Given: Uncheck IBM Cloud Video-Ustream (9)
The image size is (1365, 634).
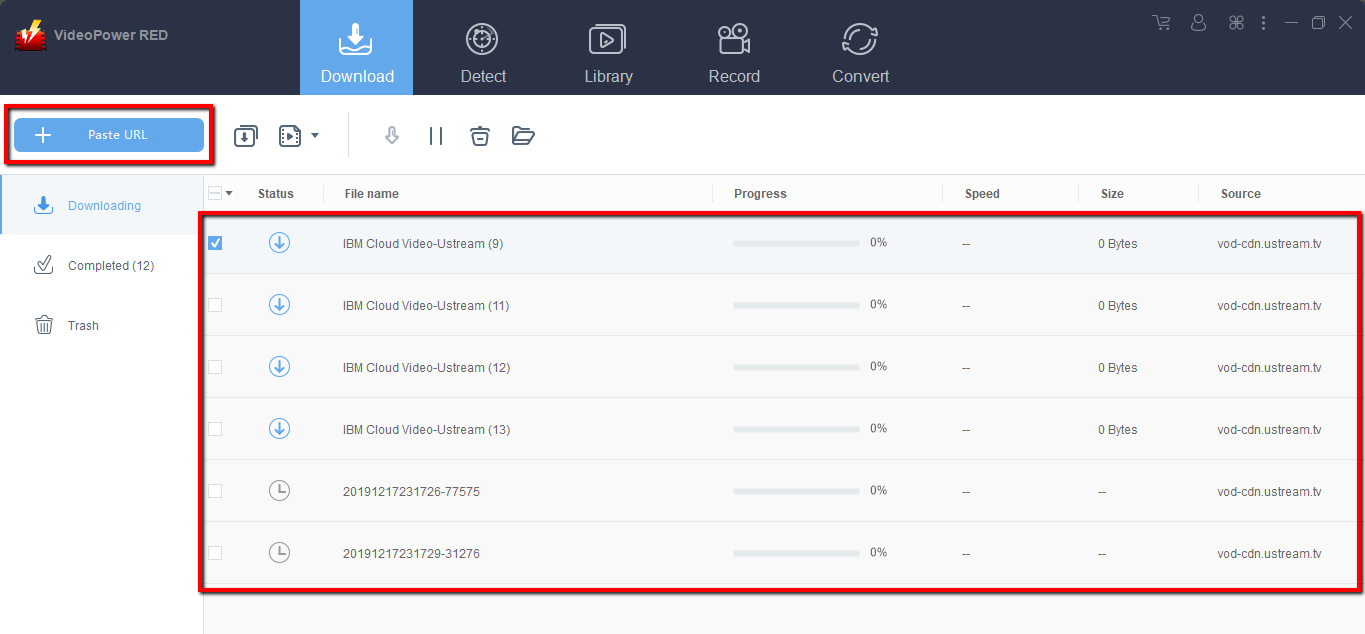Looking at the screenshot, I should point(215,242).
